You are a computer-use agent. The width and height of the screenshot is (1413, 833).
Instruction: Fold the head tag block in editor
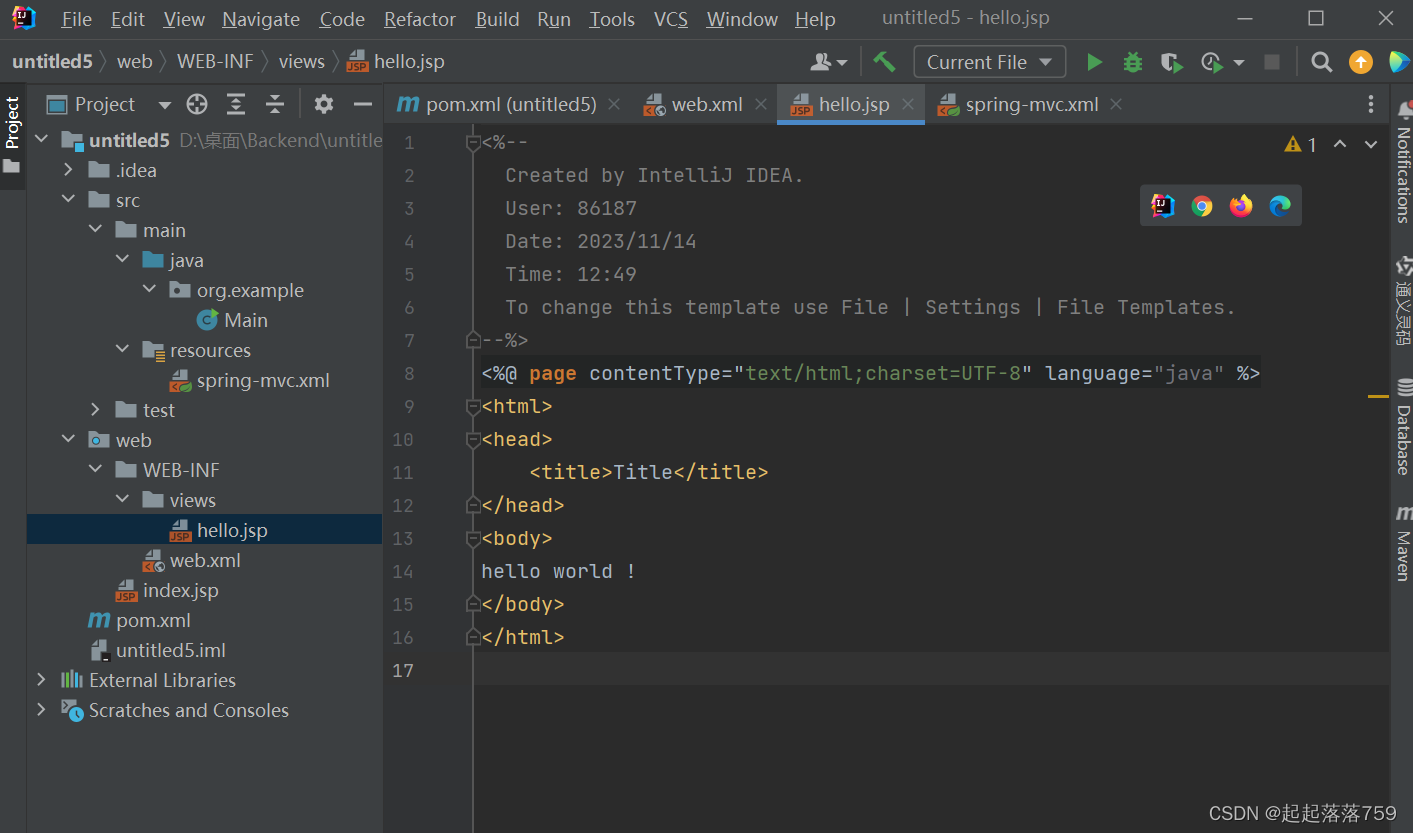[474, 439]
